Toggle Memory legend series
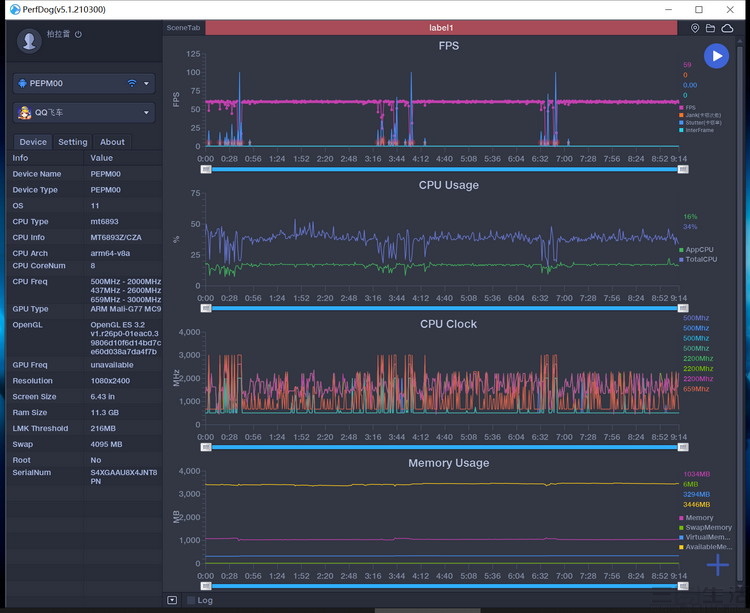Viewport: 750px width, 613px height. pos(696,518)
